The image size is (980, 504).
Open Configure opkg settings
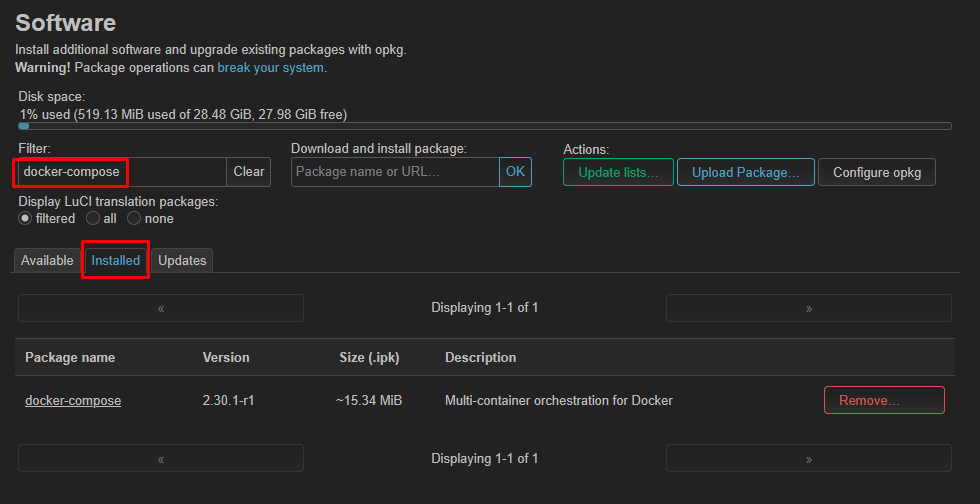point(877,173)
